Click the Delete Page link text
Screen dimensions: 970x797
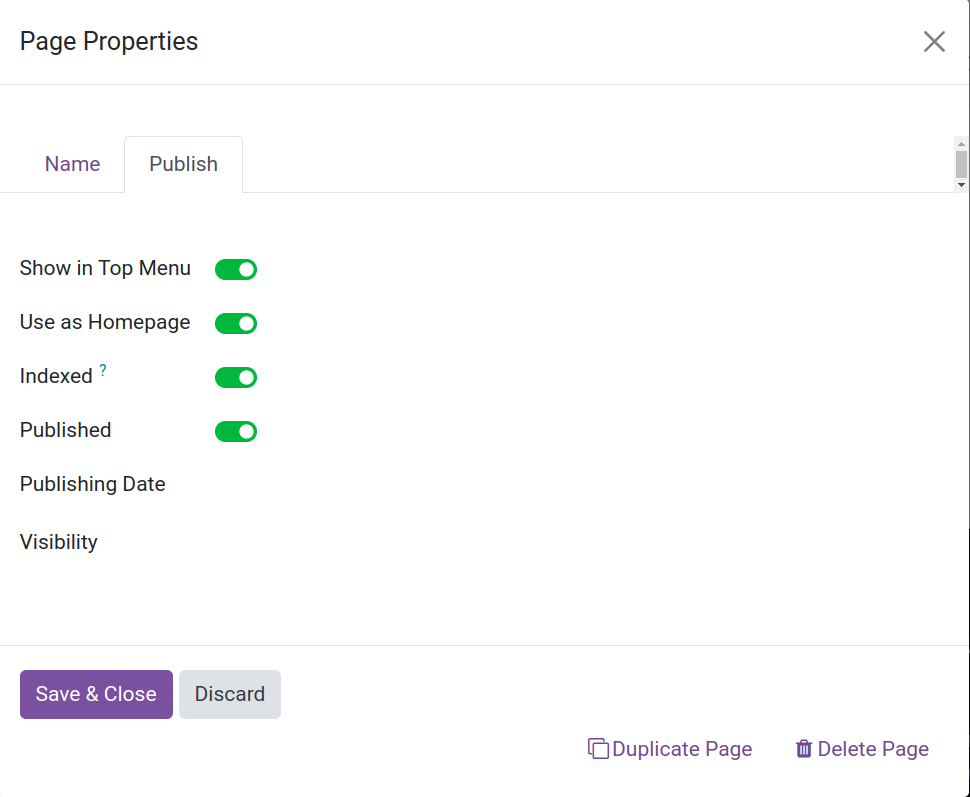873,749
